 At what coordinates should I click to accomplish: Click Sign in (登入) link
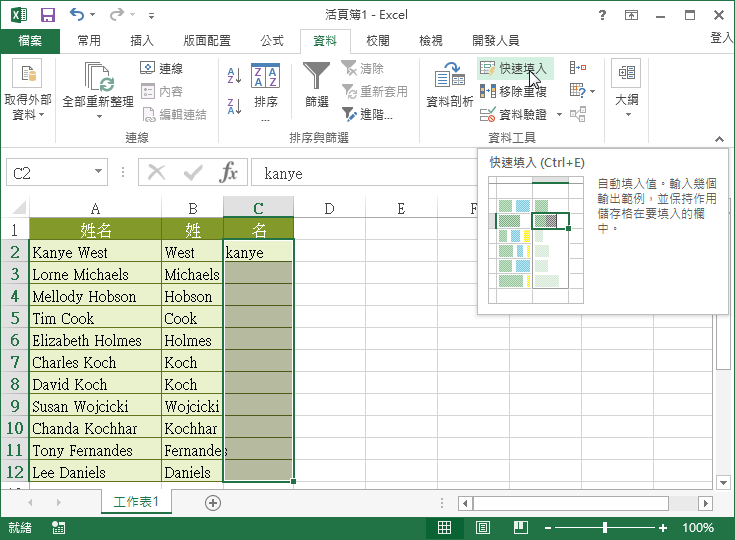pos(721,38)
